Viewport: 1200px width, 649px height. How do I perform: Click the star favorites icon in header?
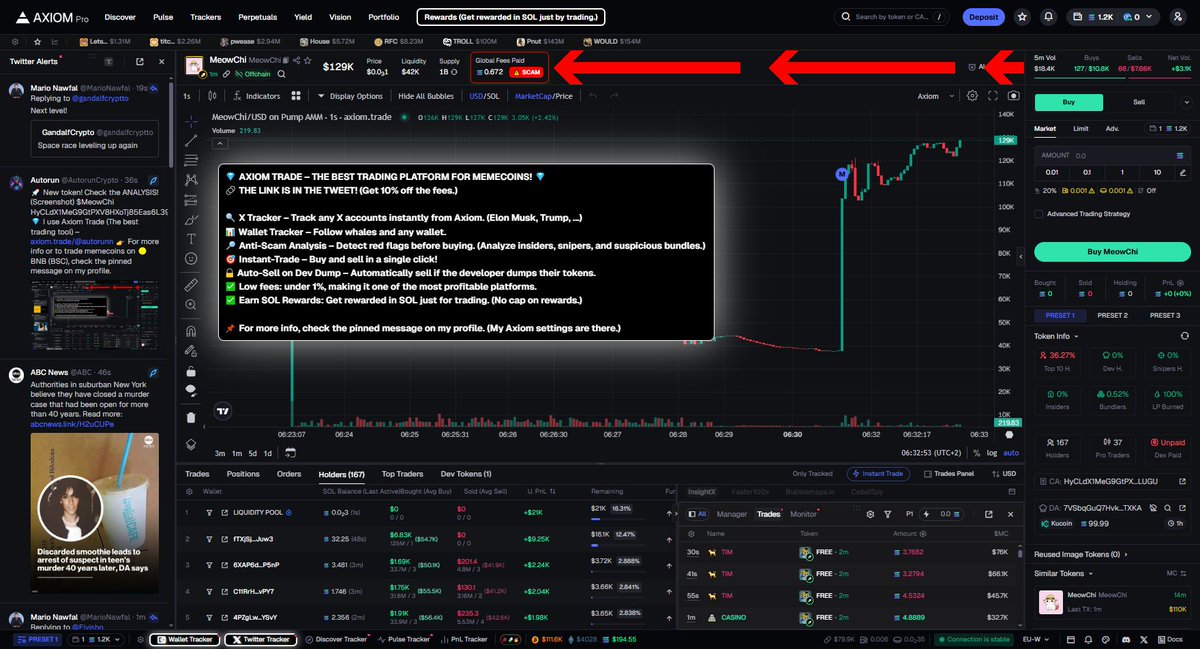click(x=1021, y=17)
